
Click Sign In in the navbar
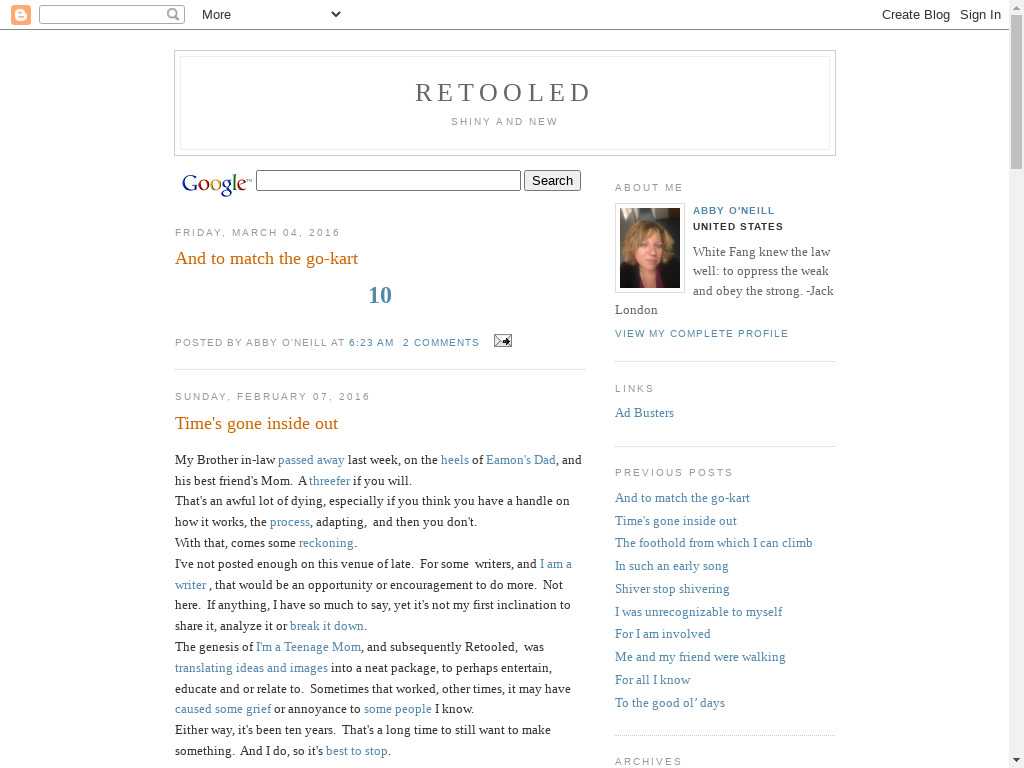click(980, 14)
